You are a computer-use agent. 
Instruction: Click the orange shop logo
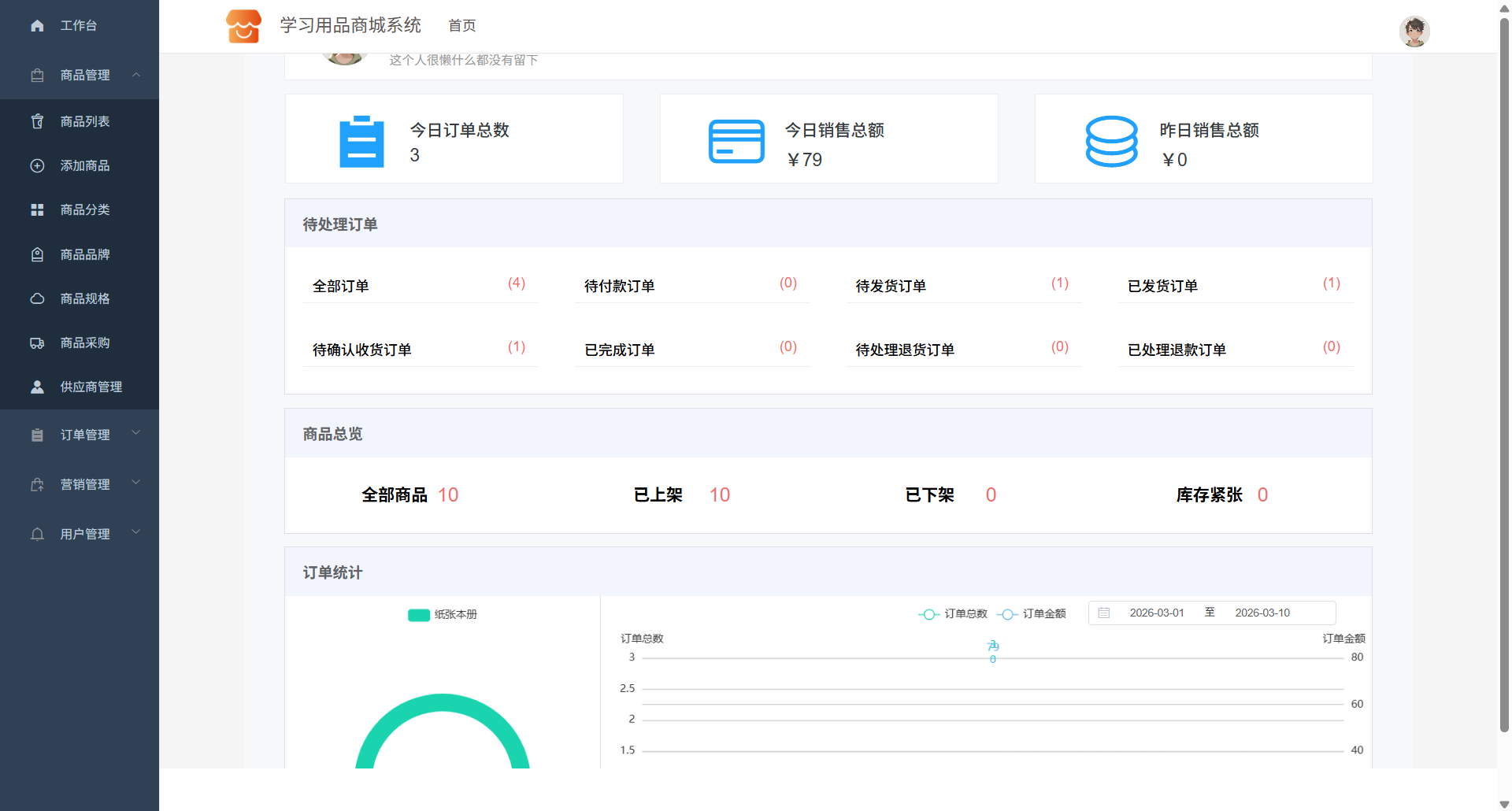pos(243,26)
